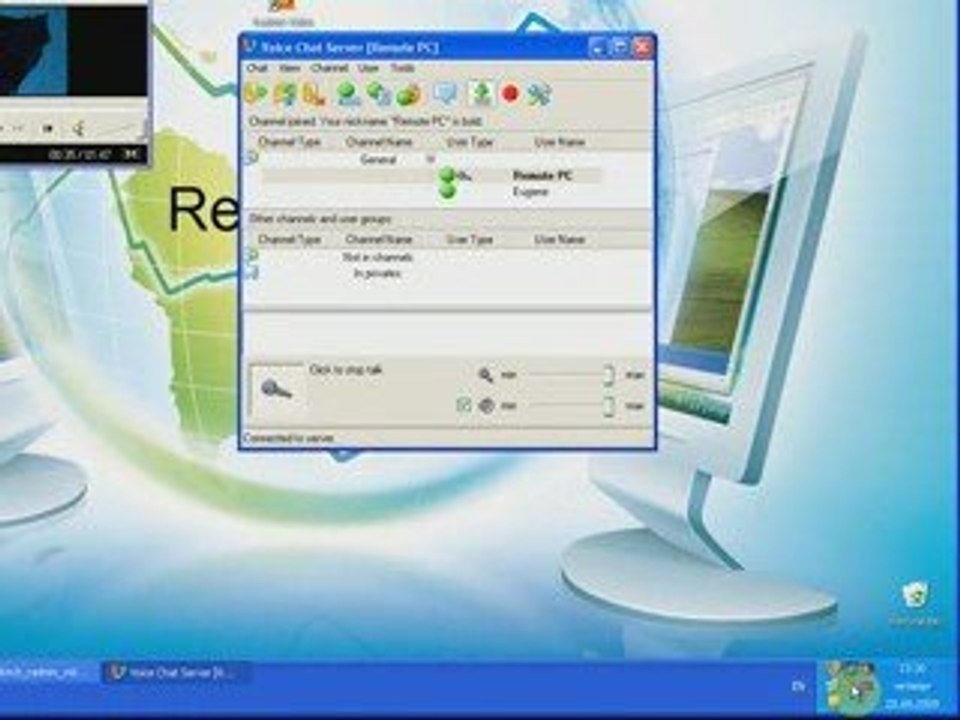Open the Chat menu

coord(257,68)
